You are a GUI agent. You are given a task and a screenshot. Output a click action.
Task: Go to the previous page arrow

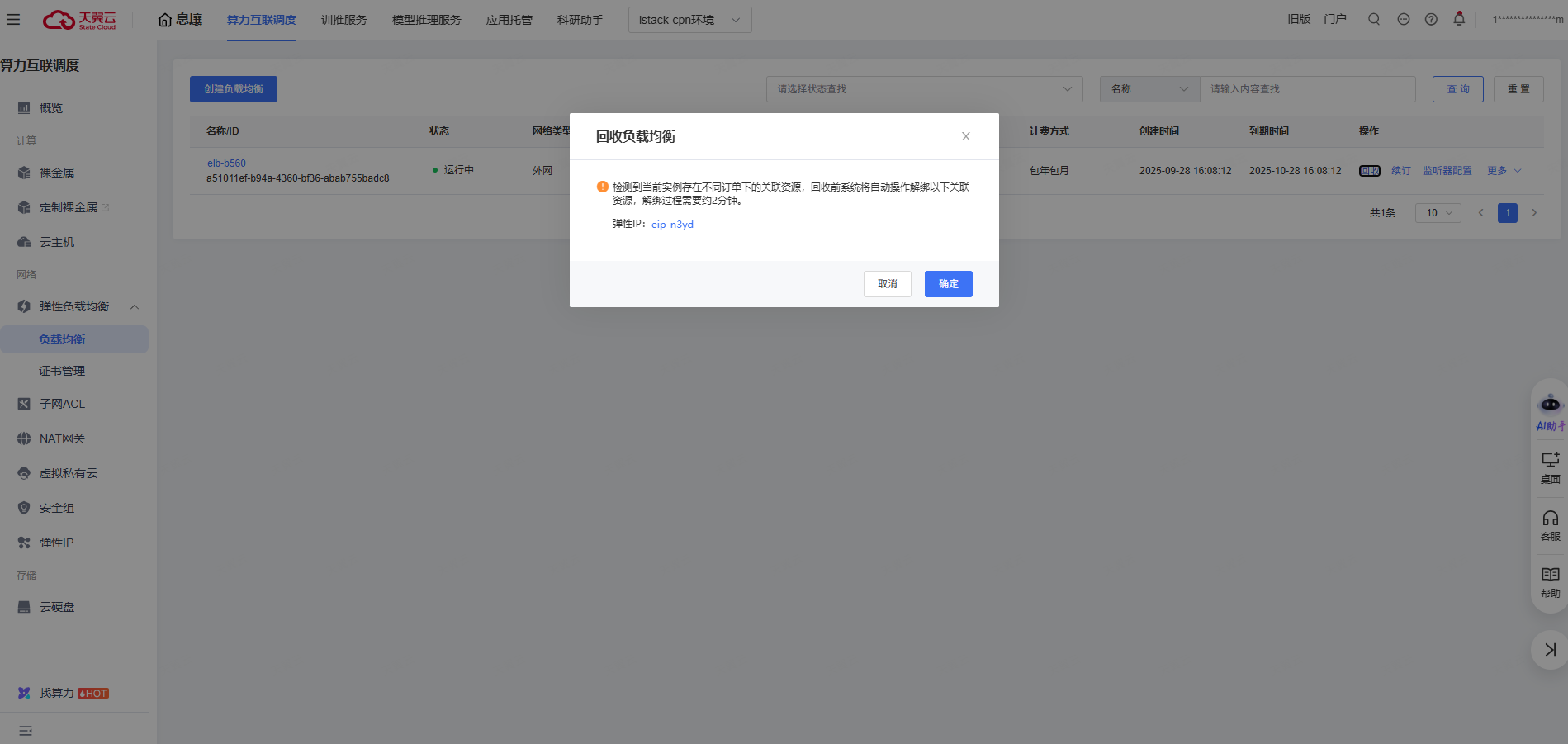1480,213
